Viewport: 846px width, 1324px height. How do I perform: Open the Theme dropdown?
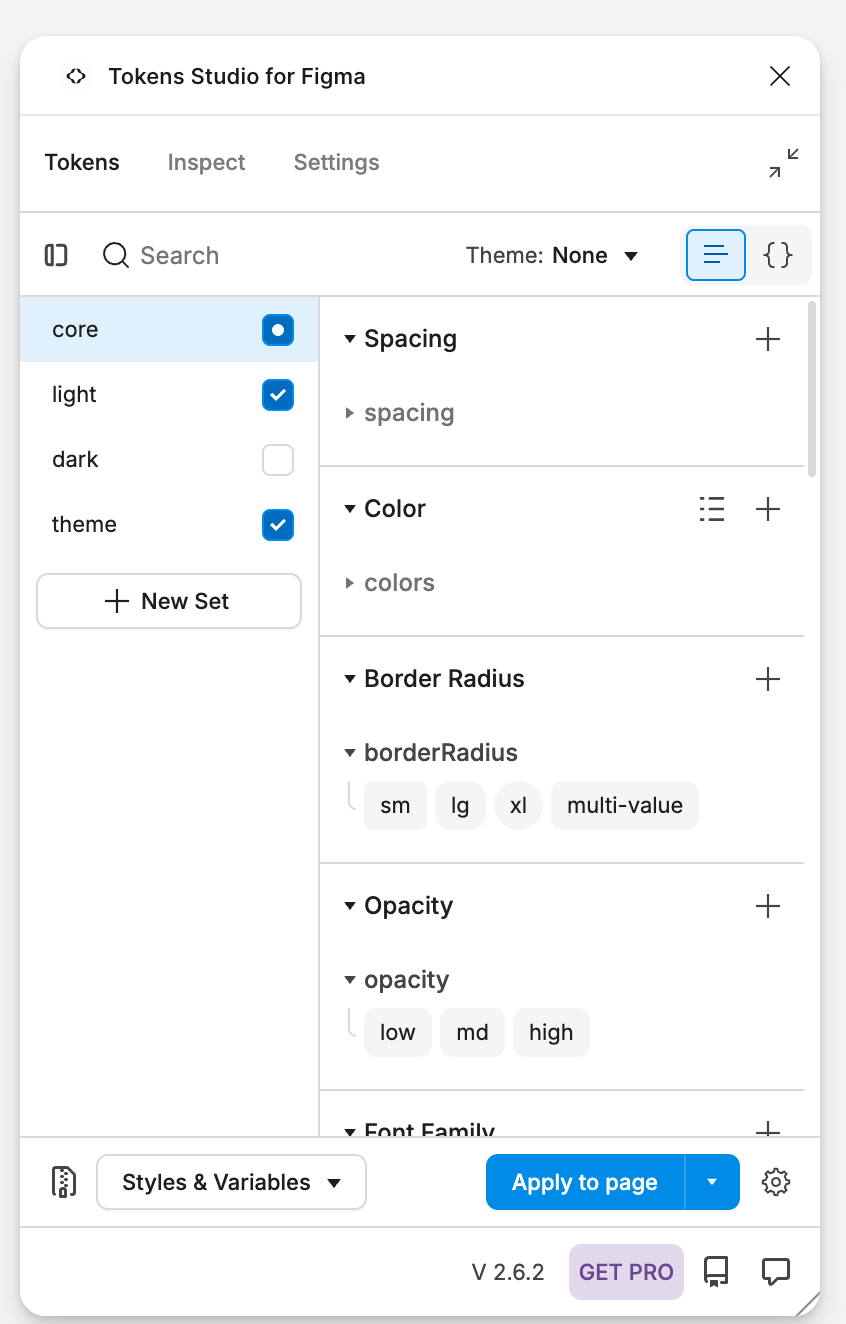pos(552,256)
